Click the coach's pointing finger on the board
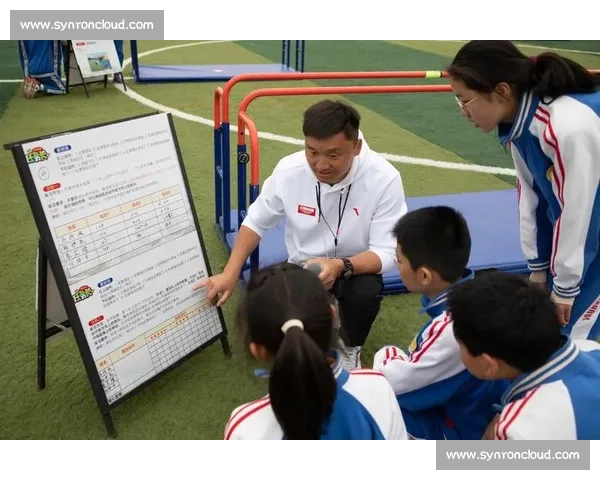600x480 pixels. pos(202,286)
